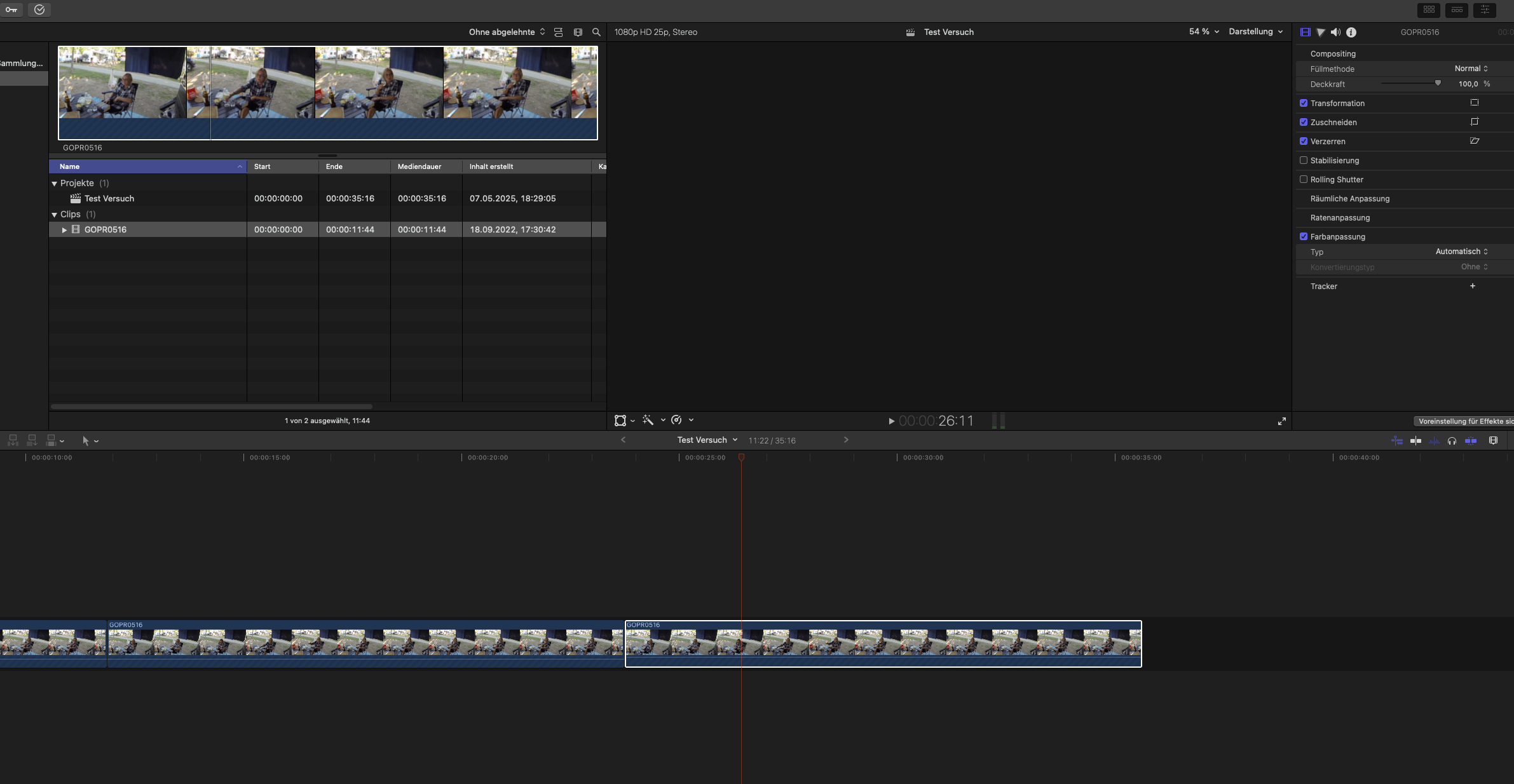Expand the GOPR0516 clip disclosure triangle

tap(64, 229)
